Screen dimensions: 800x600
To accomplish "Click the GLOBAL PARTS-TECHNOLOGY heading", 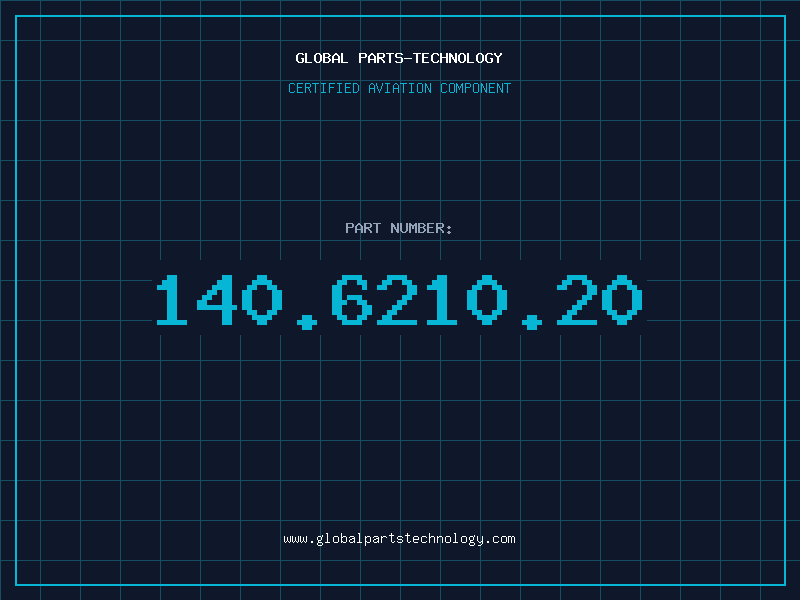I will pyautogui.click(x=399, y=58).
